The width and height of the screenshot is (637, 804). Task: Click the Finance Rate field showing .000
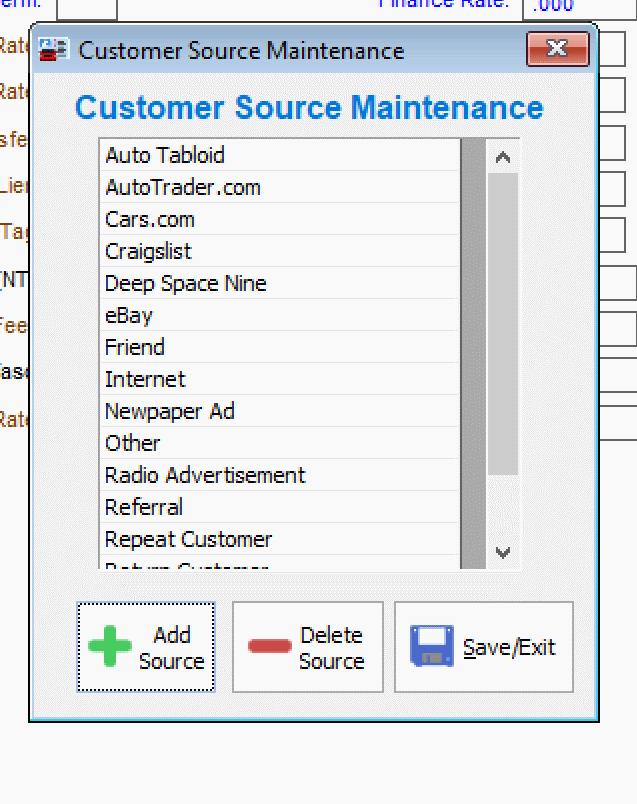(580, 8)
